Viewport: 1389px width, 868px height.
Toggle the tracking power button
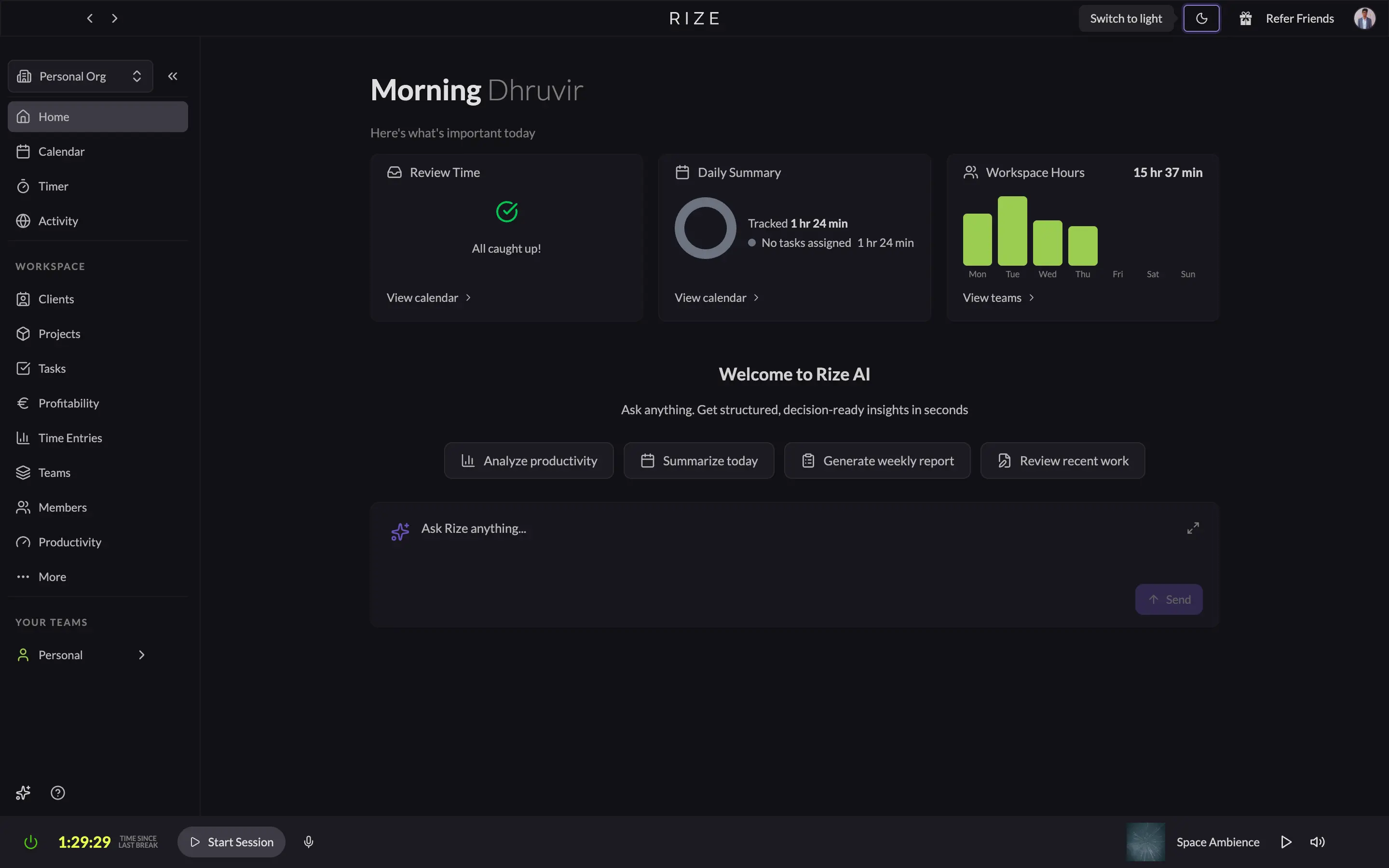[31, 842]
